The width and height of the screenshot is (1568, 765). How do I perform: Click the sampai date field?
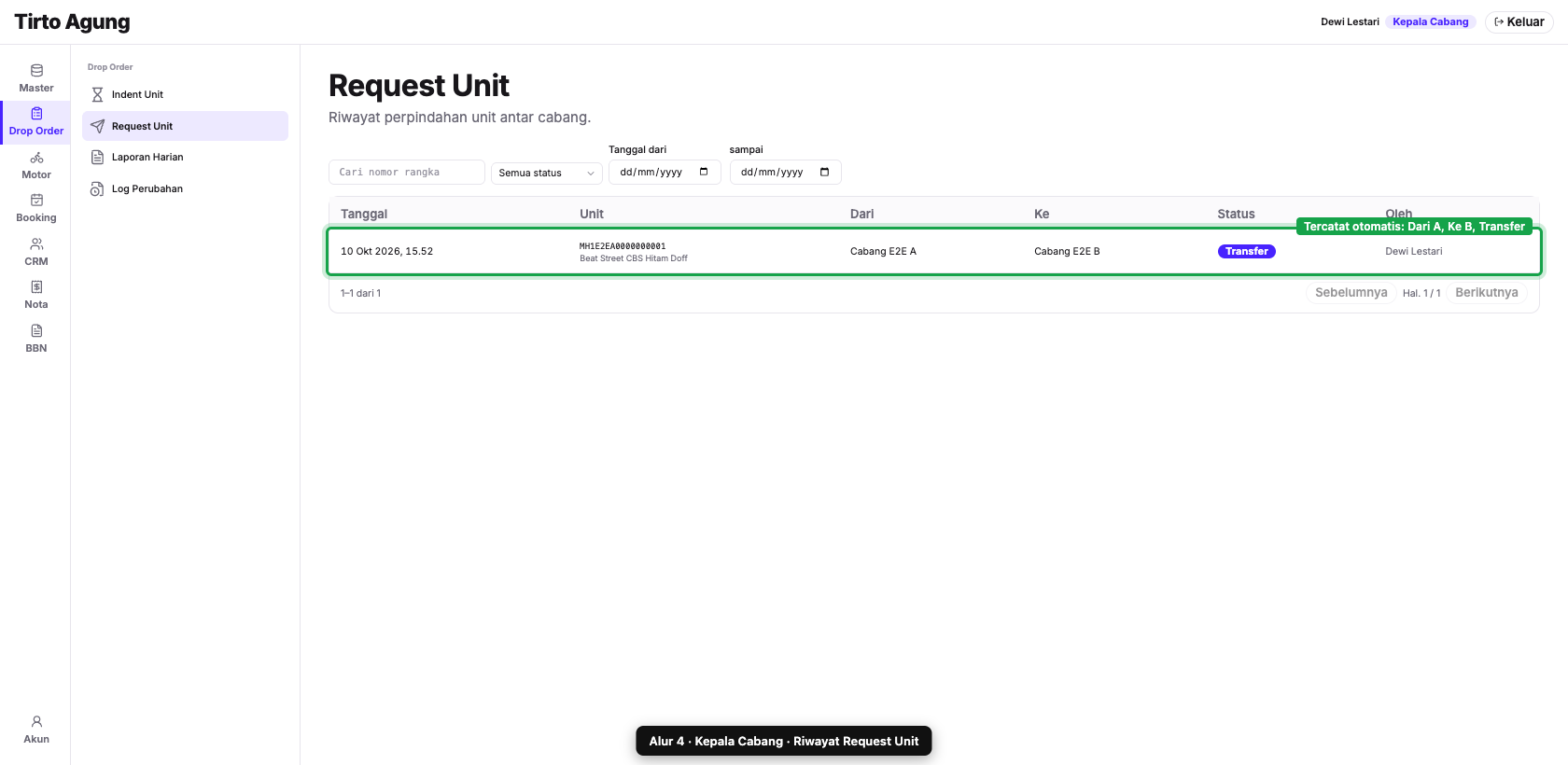click(x=785, y=173)
